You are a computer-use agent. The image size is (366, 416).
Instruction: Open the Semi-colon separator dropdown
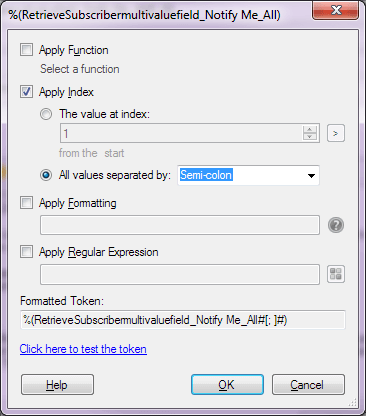coord(248,175)
